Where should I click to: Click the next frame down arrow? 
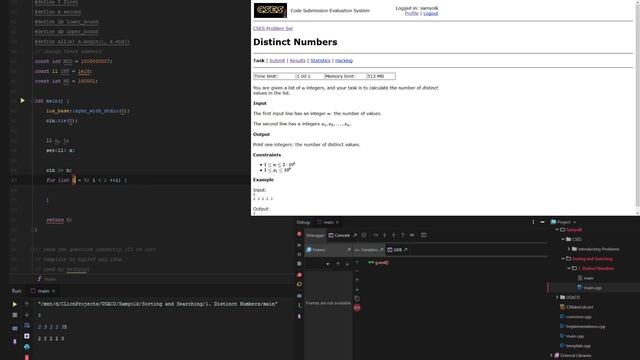tap(347, 264)
